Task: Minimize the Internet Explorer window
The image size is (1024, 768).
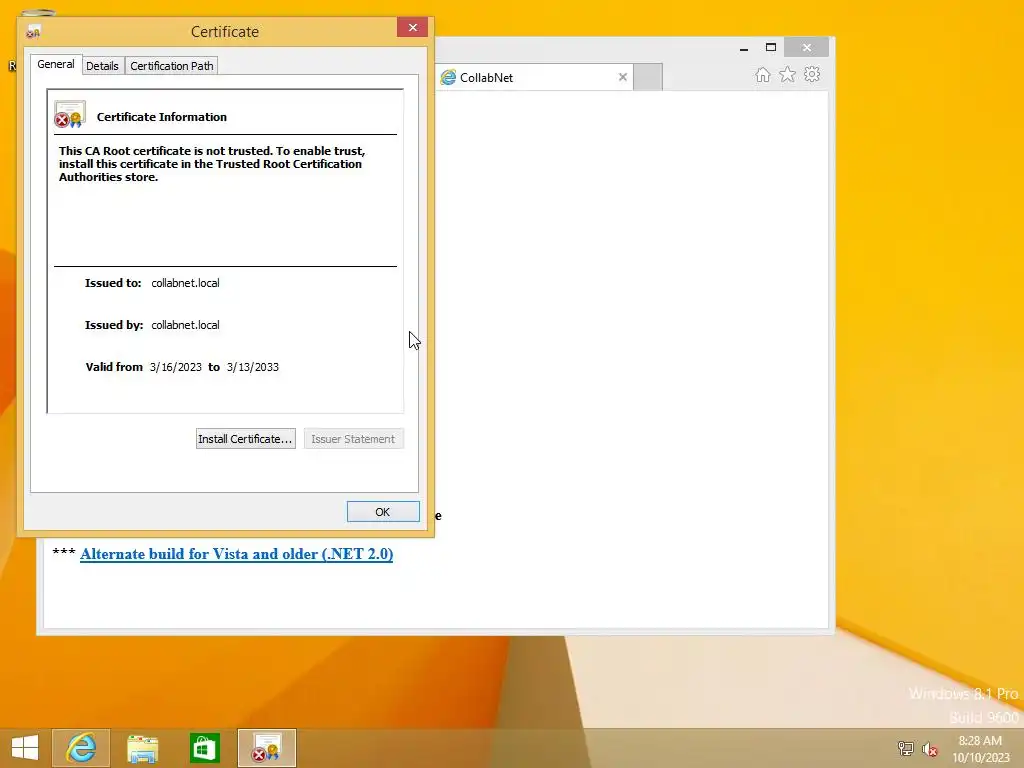Action: pos(744,48)
